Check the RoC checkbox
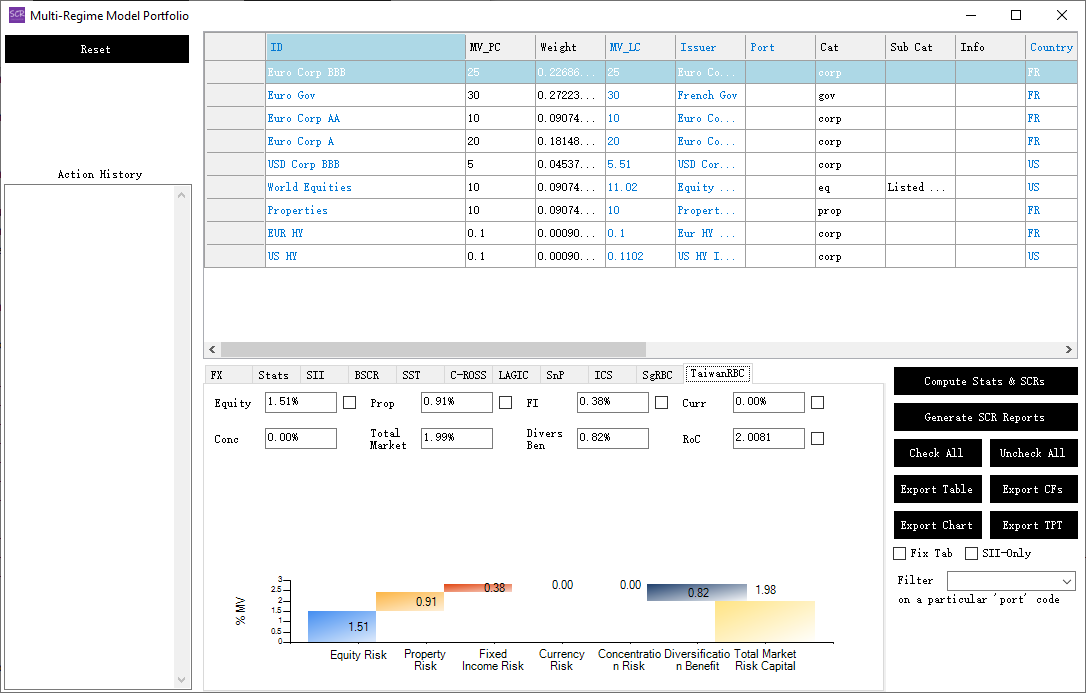The width and height of the screenshot is (1086, 693). tap(817, 439)
